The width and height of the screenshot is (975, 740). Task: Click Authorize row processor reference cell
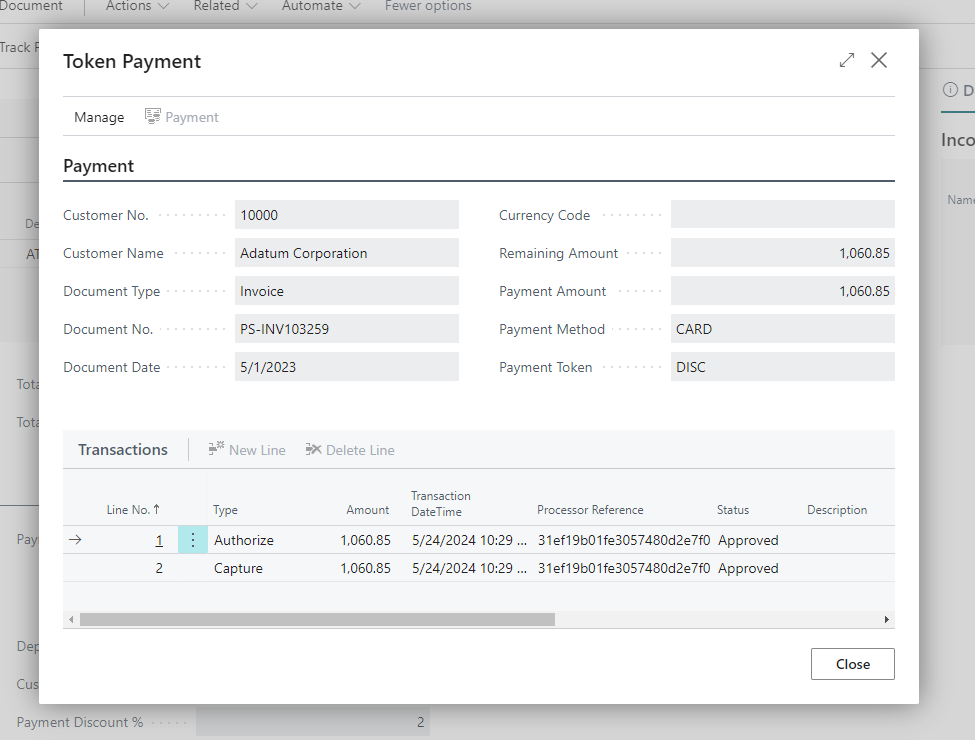624,540
